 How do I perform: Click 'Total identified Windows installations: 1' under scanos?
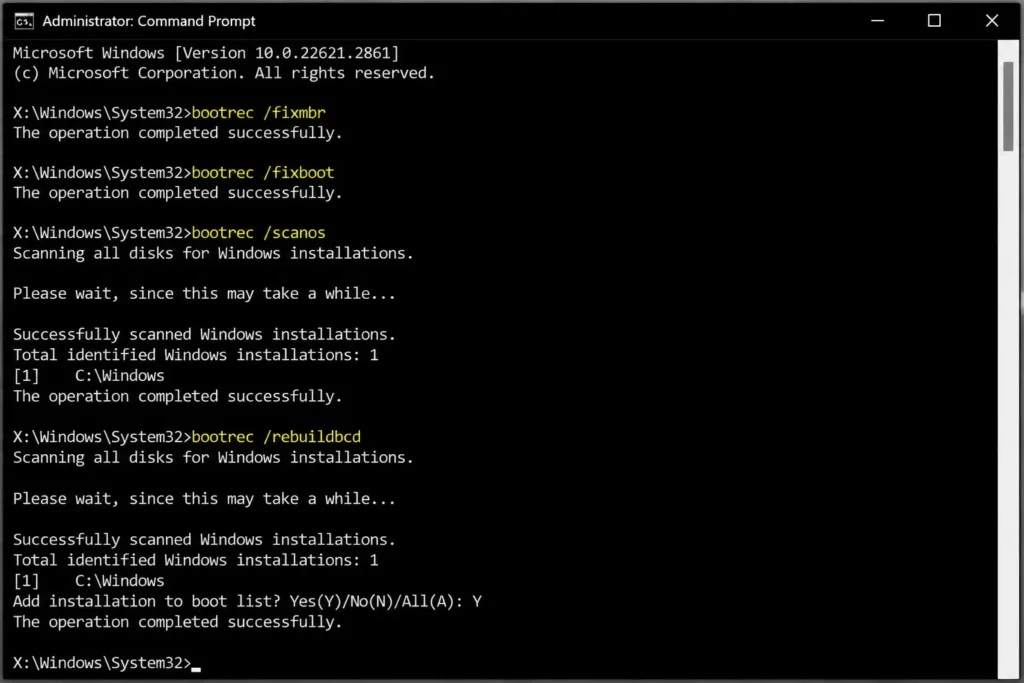[195, 355]
